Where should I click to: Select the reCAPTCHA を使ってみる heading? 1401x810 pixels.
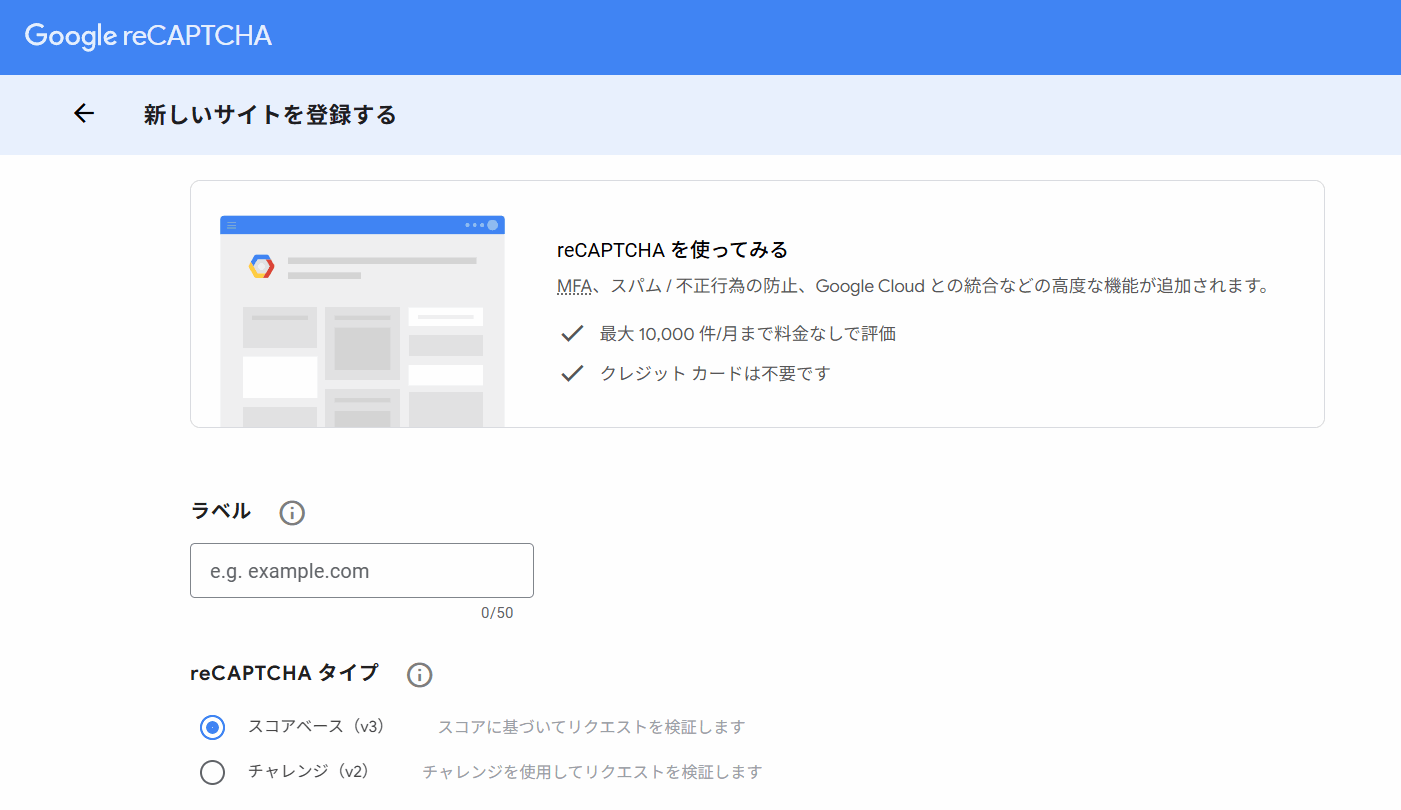(672, 250)
